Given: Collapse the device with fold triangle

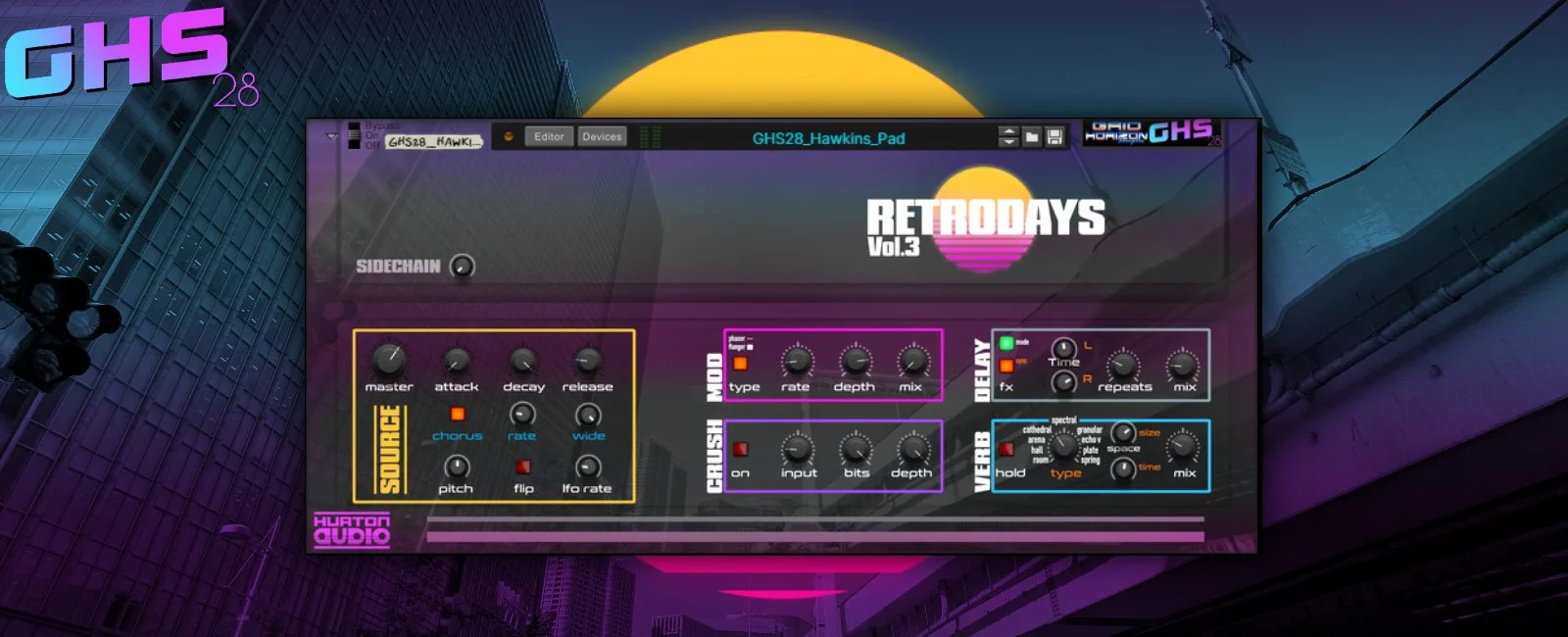Looking at the screenshot, I should coord(330,136).
